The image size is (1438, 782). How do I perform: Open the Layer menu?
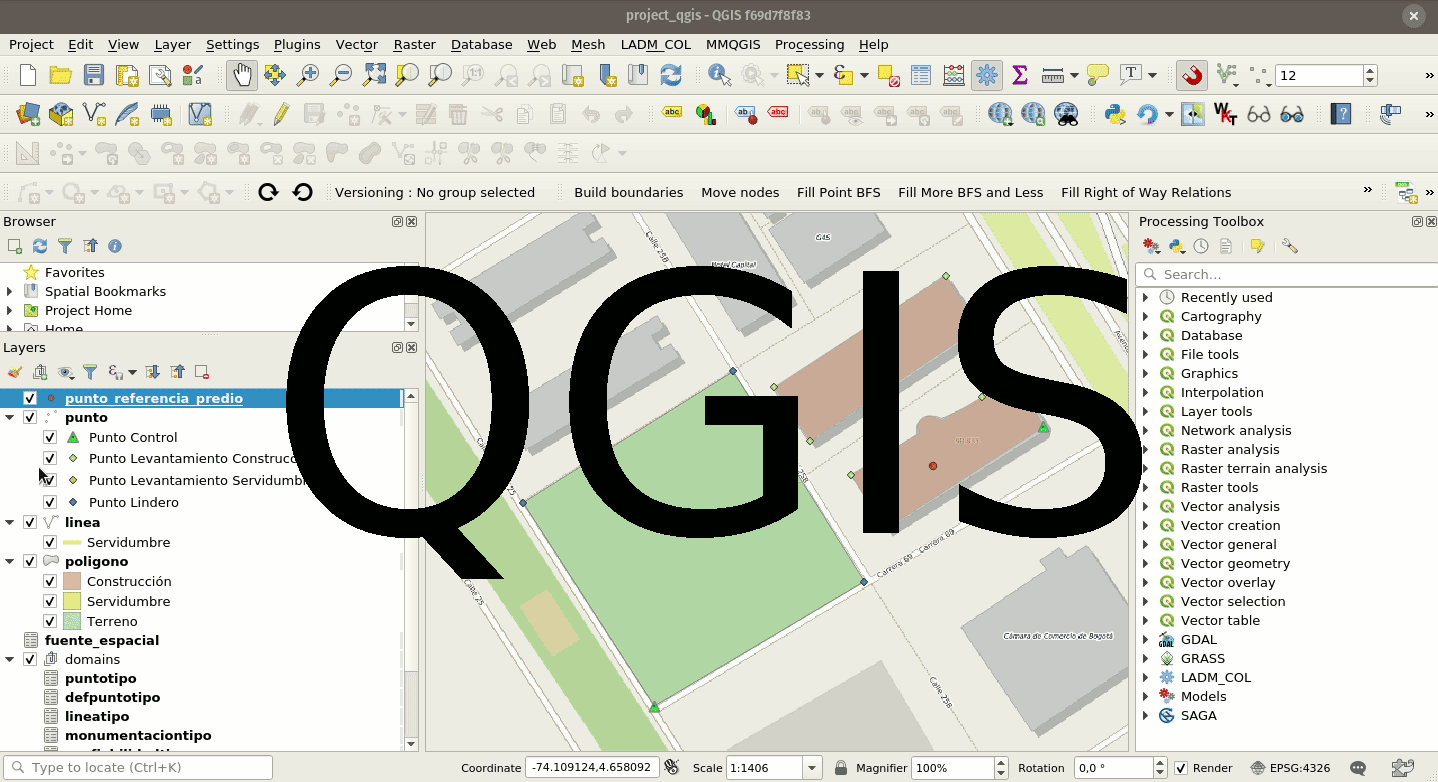coord(172,44)
